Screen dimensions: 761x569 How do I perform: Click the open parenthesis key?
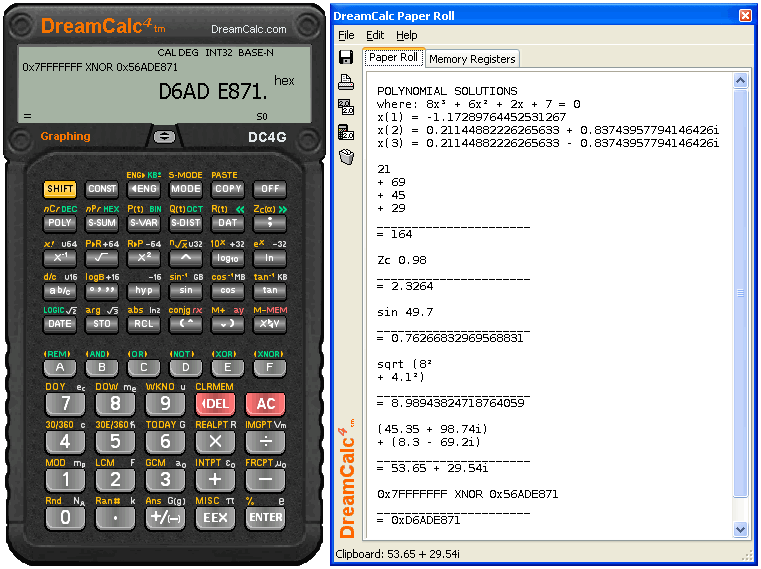click(186, 324)
